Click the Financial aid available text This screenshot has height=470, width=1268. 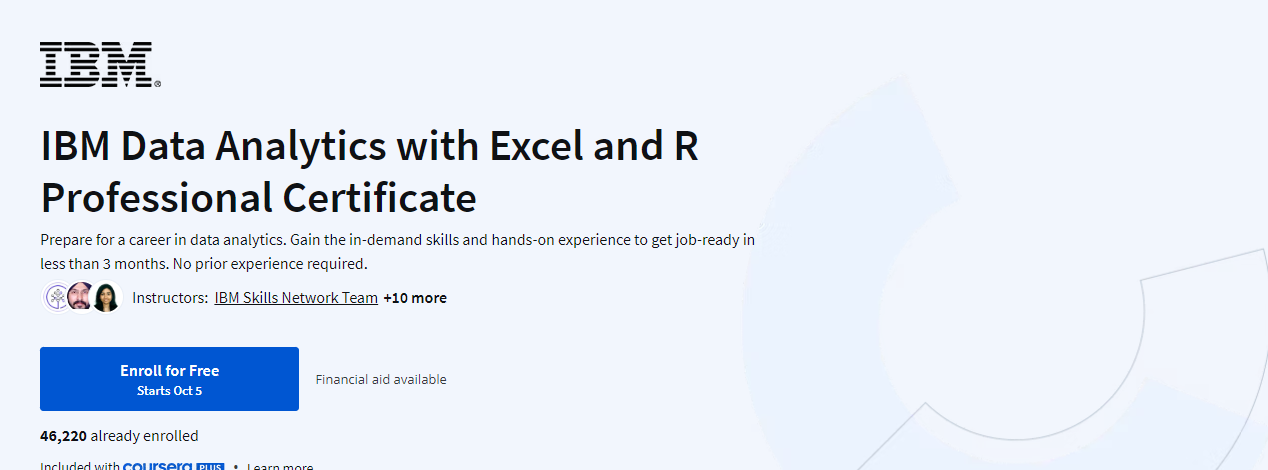pyautogui.click(x=381, y=380)
